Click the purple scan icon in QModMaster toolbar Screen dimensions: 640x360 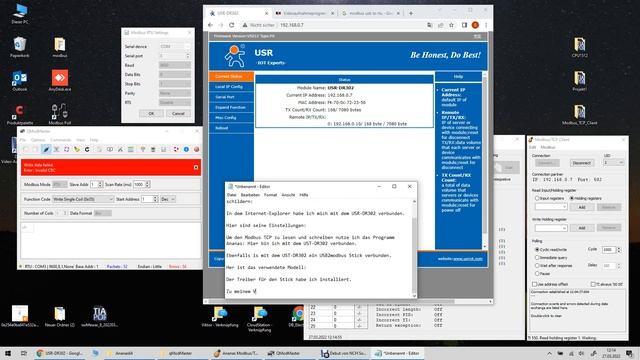coord(67,150)
